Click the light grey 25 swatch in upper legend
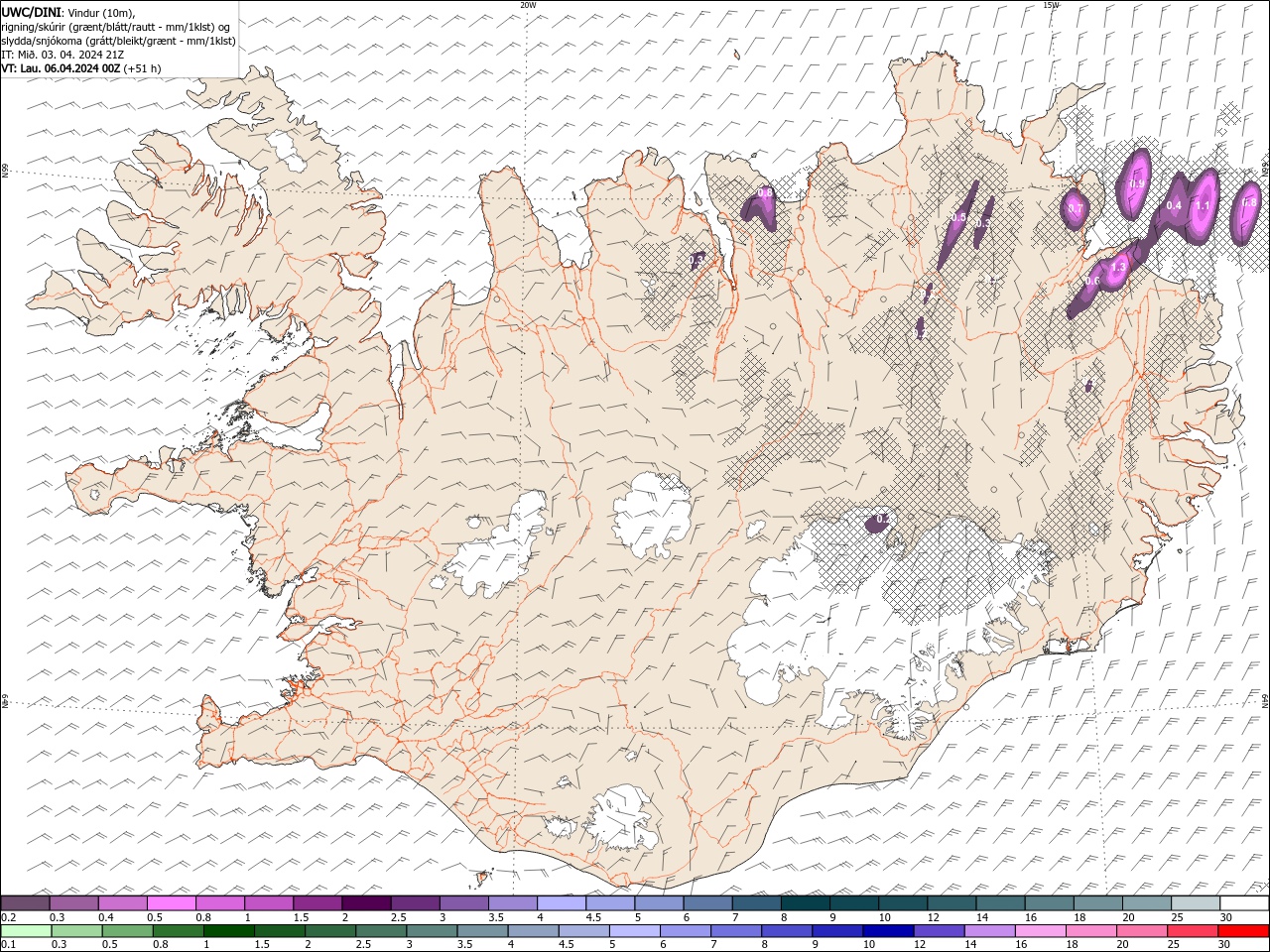The width and height of the screenshot is (1270, 952). 1195,903
